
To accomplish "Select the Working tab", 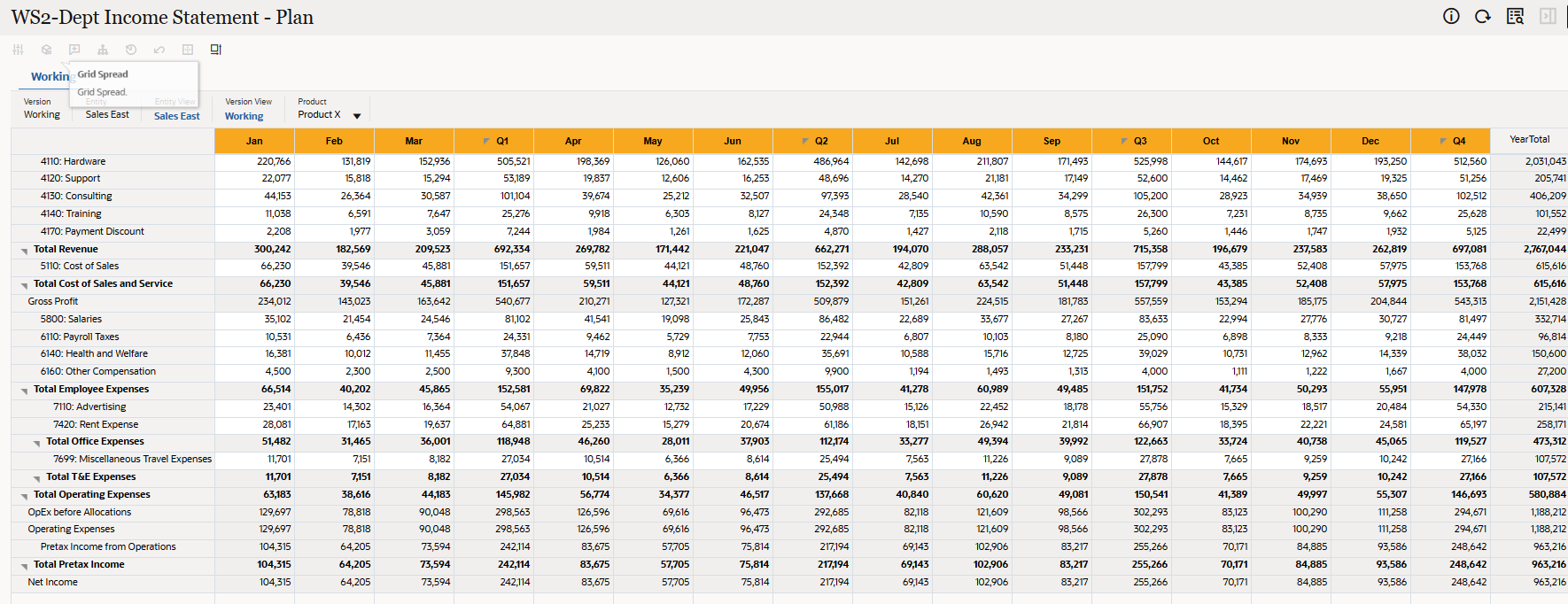I will point(50,76).
